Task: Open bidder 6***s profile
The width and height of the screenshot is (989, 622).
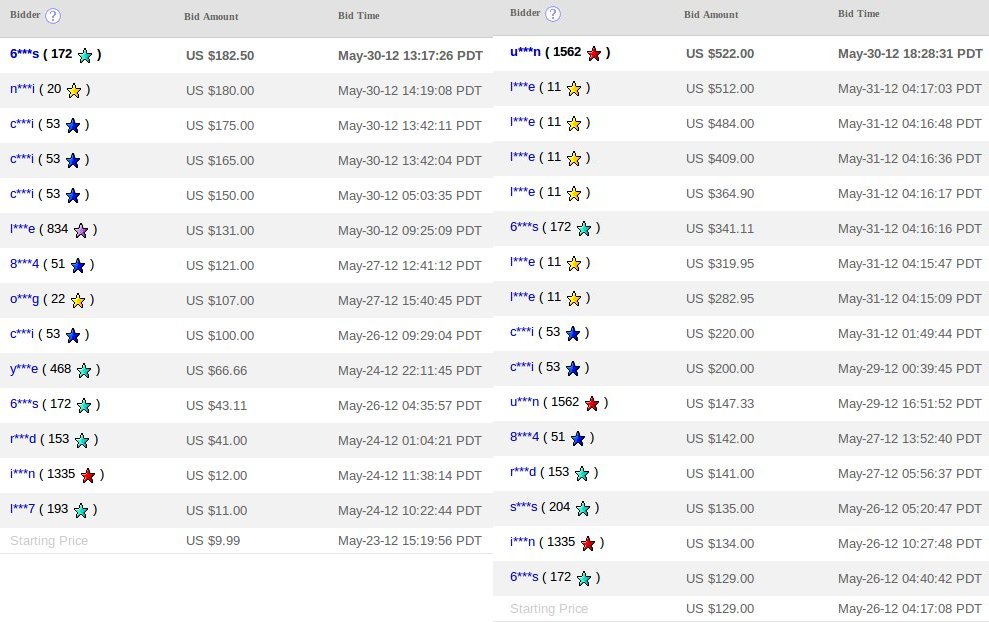Action: click(21, 56)
